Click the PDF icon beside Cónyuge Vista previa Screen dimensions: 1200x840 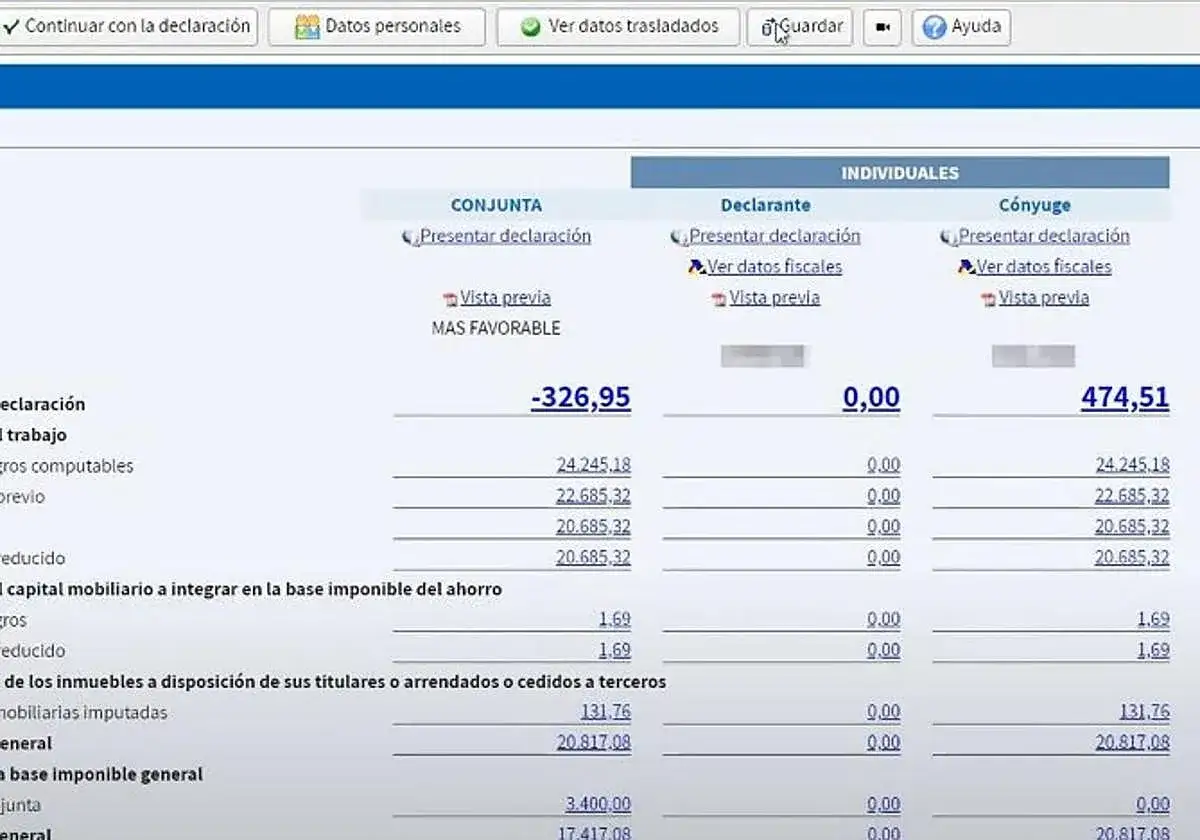click(x=989, y=299)
